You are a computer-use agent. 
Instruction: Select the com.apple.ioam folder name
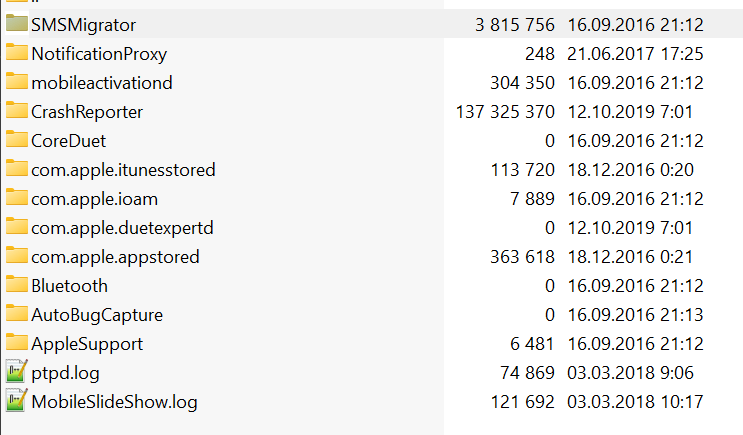click(94, 199)
